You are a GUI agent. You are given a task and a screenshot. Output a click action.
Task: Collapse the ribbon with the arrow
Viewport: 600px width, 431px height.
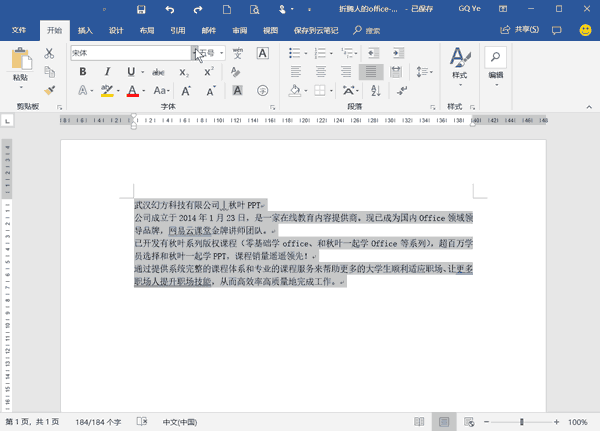click(x=589, y=107)
